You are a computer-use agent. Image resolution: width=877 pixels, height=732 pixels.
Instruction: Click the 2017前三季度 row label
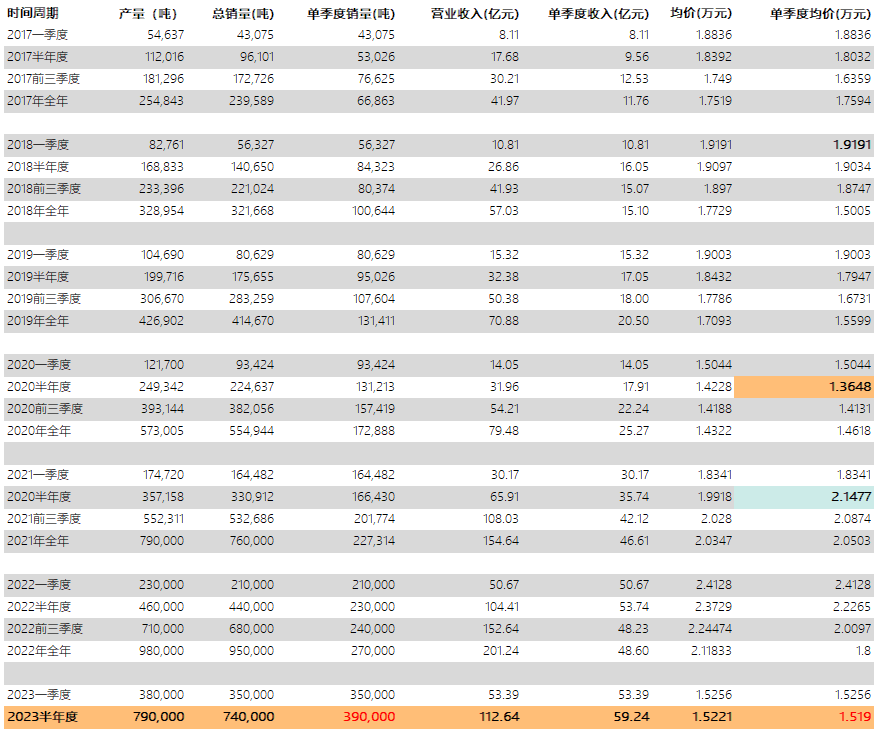point(43,79)
